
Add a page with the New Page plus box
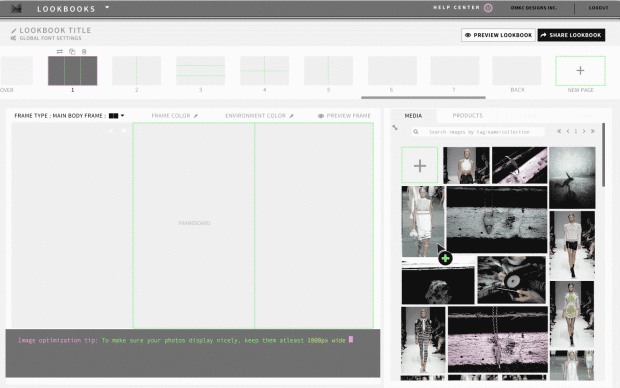tap(580, 70)
